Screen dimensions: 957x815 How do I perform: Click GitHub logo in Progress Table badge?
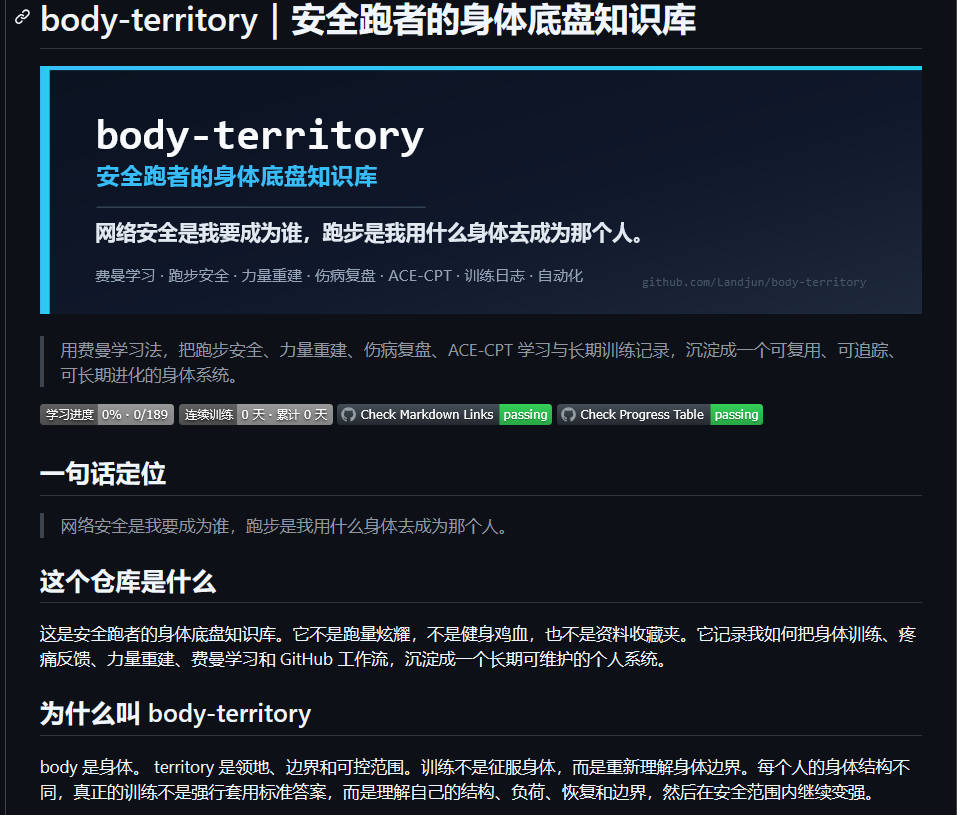pos(568,415)
